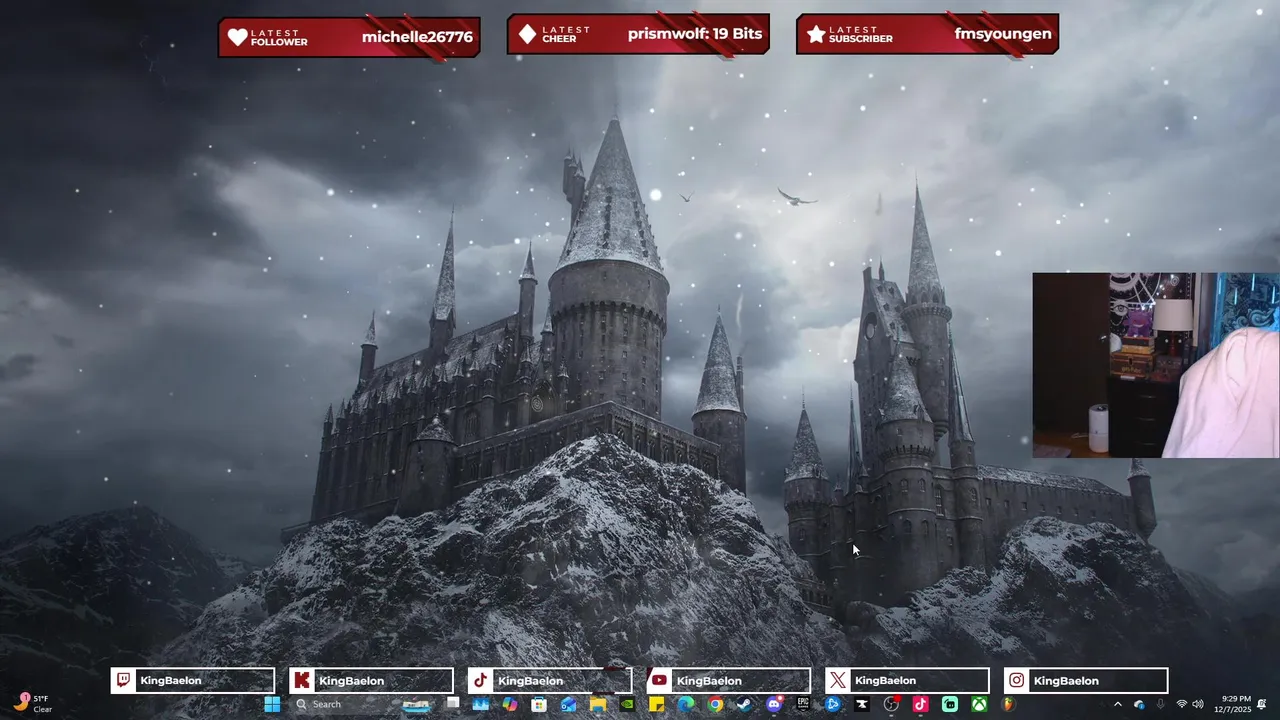
Task: Open Sticky Notes from the taskbar
Action: point(656,704)
